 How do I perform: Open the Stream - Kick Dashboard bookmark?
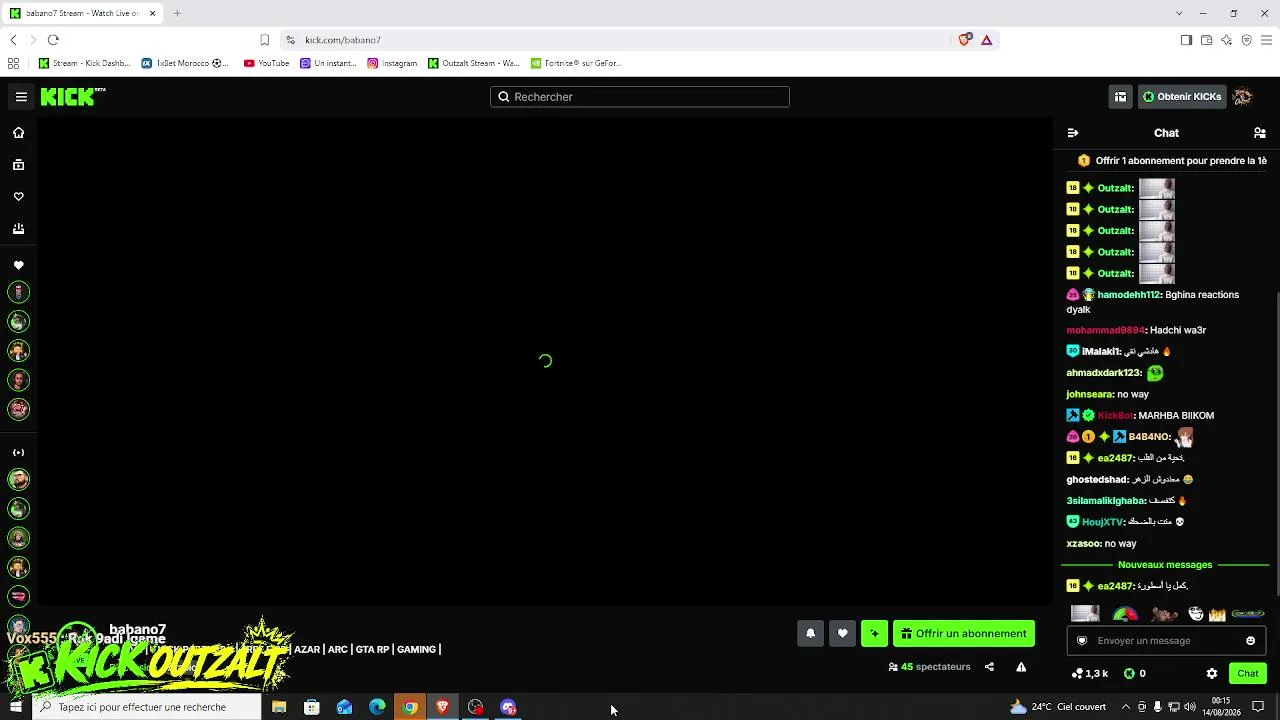coord(84,63)
